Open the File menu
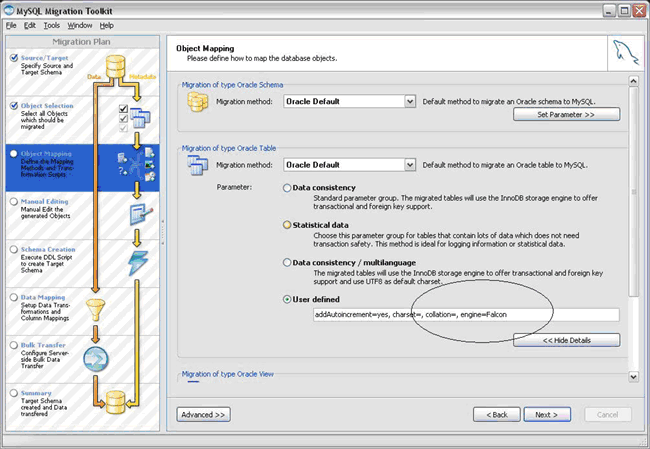This screenshot has height=449, width=650. point(11,26)
